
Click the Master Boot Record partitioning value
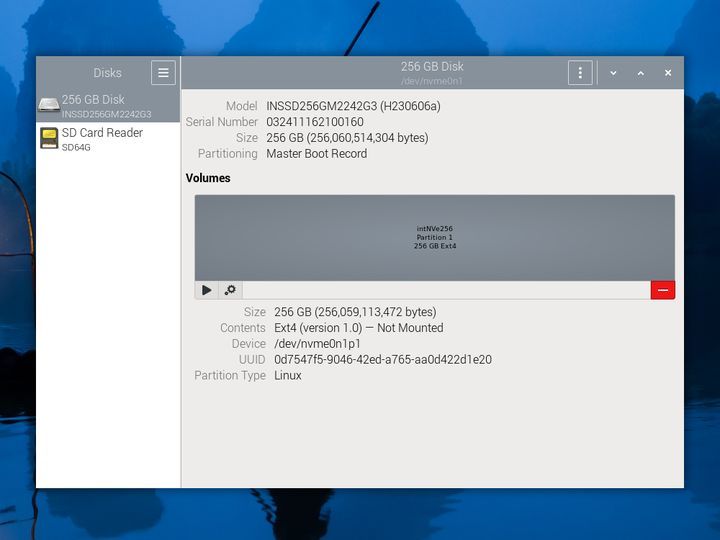pos(317,154)
